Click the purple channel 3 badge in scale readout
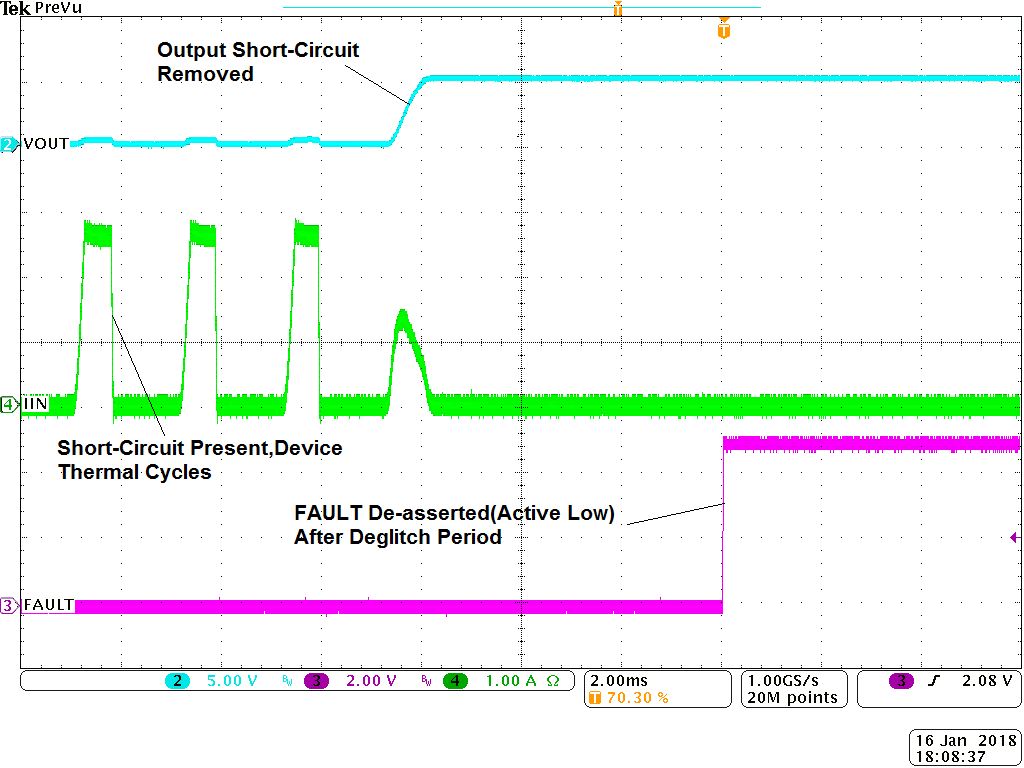This screenshot has width=1024, height=768. (317, 681)
